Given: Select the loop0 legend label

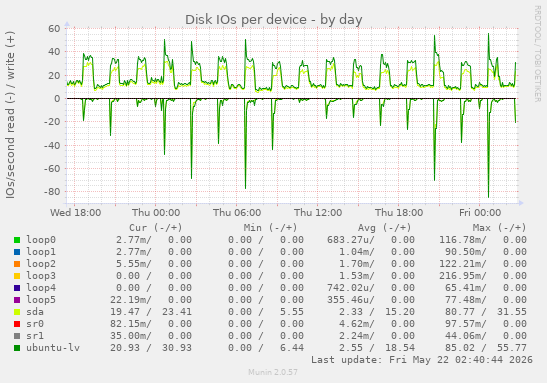Looking at the screenshot, I should [41, 240].
